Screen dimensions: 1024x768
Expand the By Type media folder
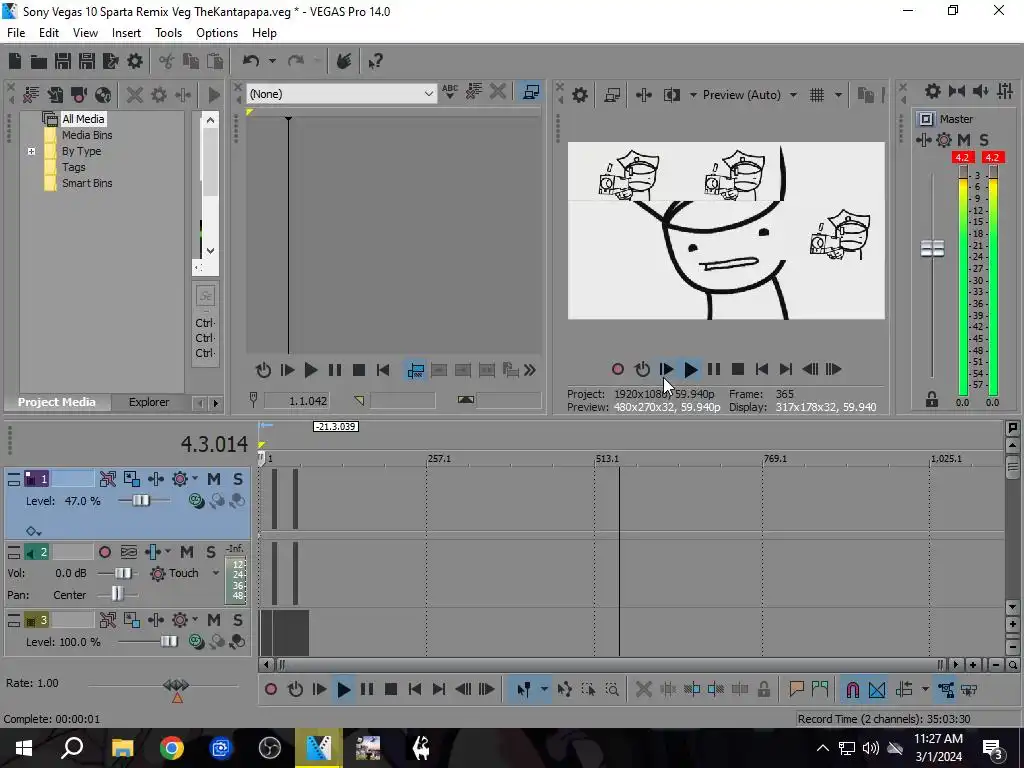coord(31,152)
